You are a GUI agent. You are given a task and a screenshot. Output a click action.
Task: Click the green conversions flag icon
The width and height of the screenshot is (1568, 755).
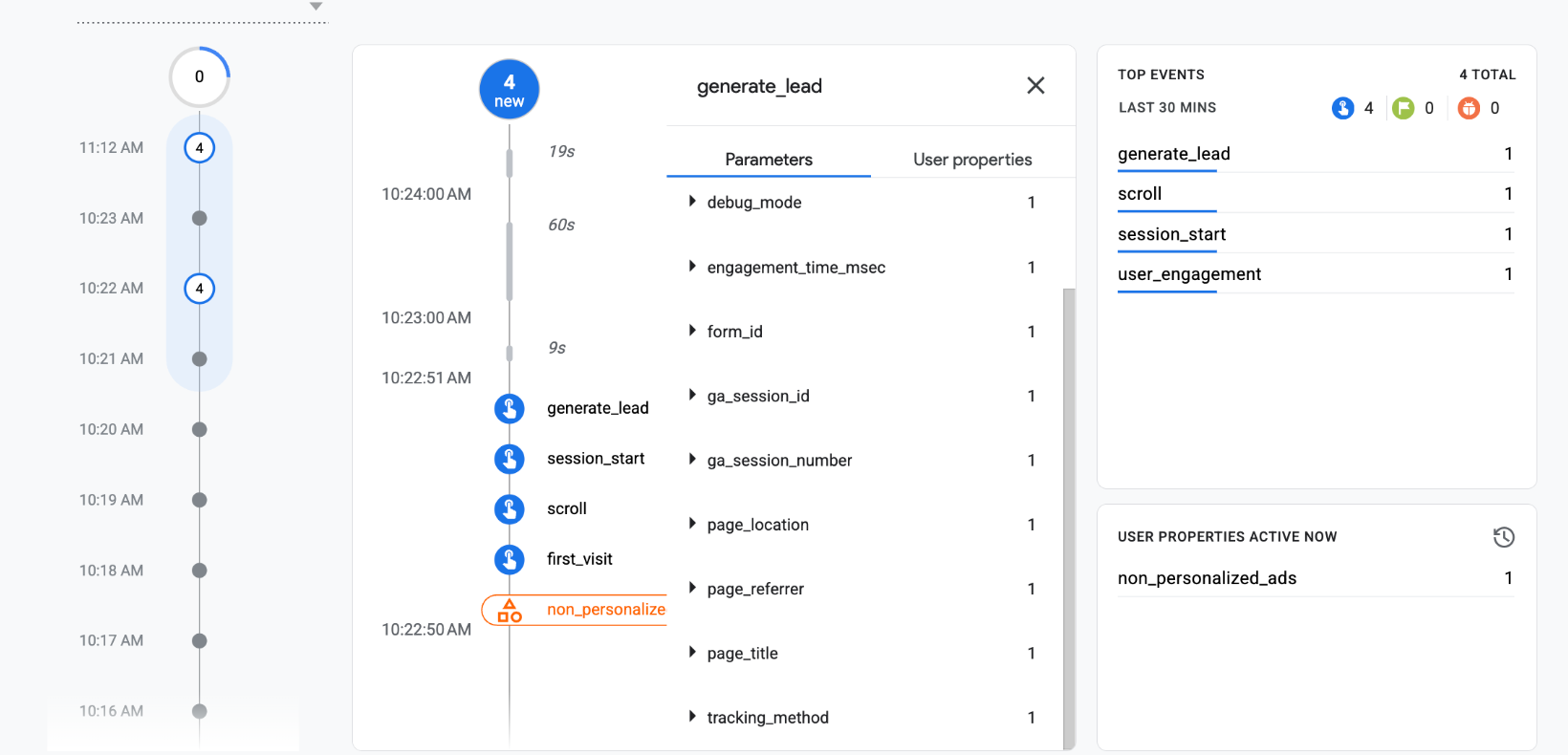click(x=1403, y=108)
